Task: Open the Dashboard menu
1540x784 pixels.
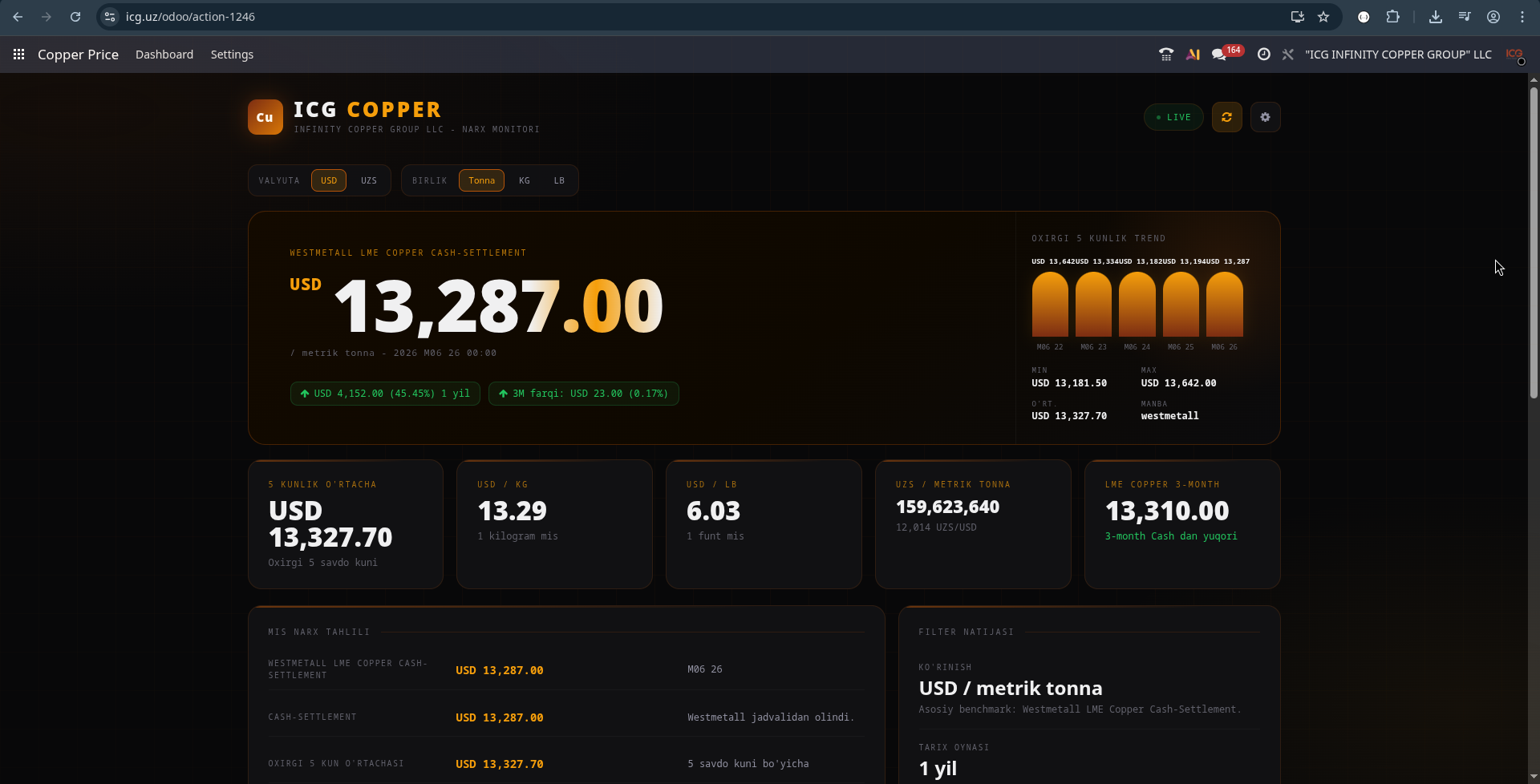Action: pyautogui.click(x=164, y=55)
